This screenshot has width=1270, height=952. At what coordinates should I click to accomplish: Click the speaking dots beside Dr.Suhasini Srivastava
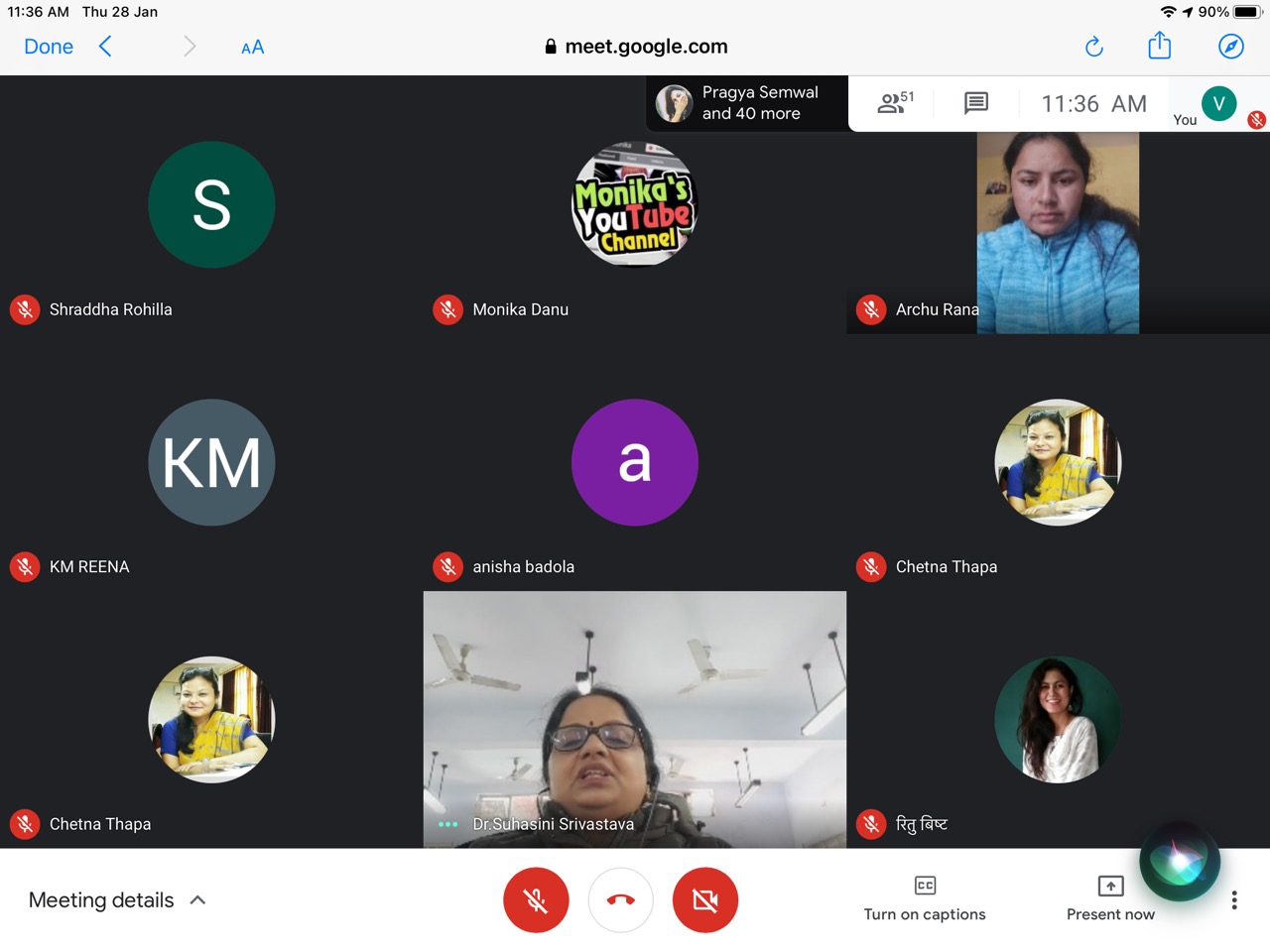tap(448, 824)
